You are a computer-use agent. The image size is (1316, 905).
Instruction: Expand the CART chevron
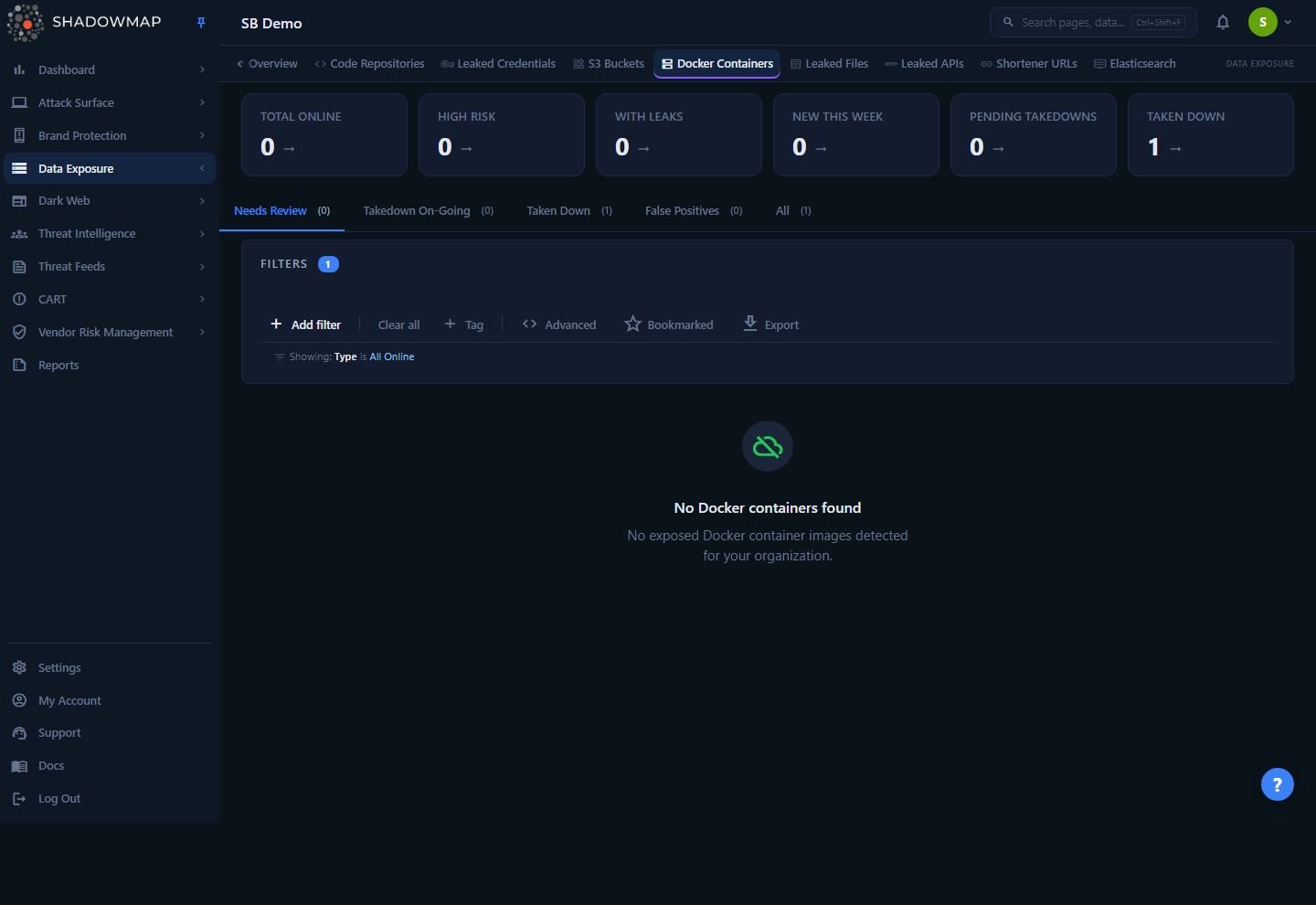point(202,299)
